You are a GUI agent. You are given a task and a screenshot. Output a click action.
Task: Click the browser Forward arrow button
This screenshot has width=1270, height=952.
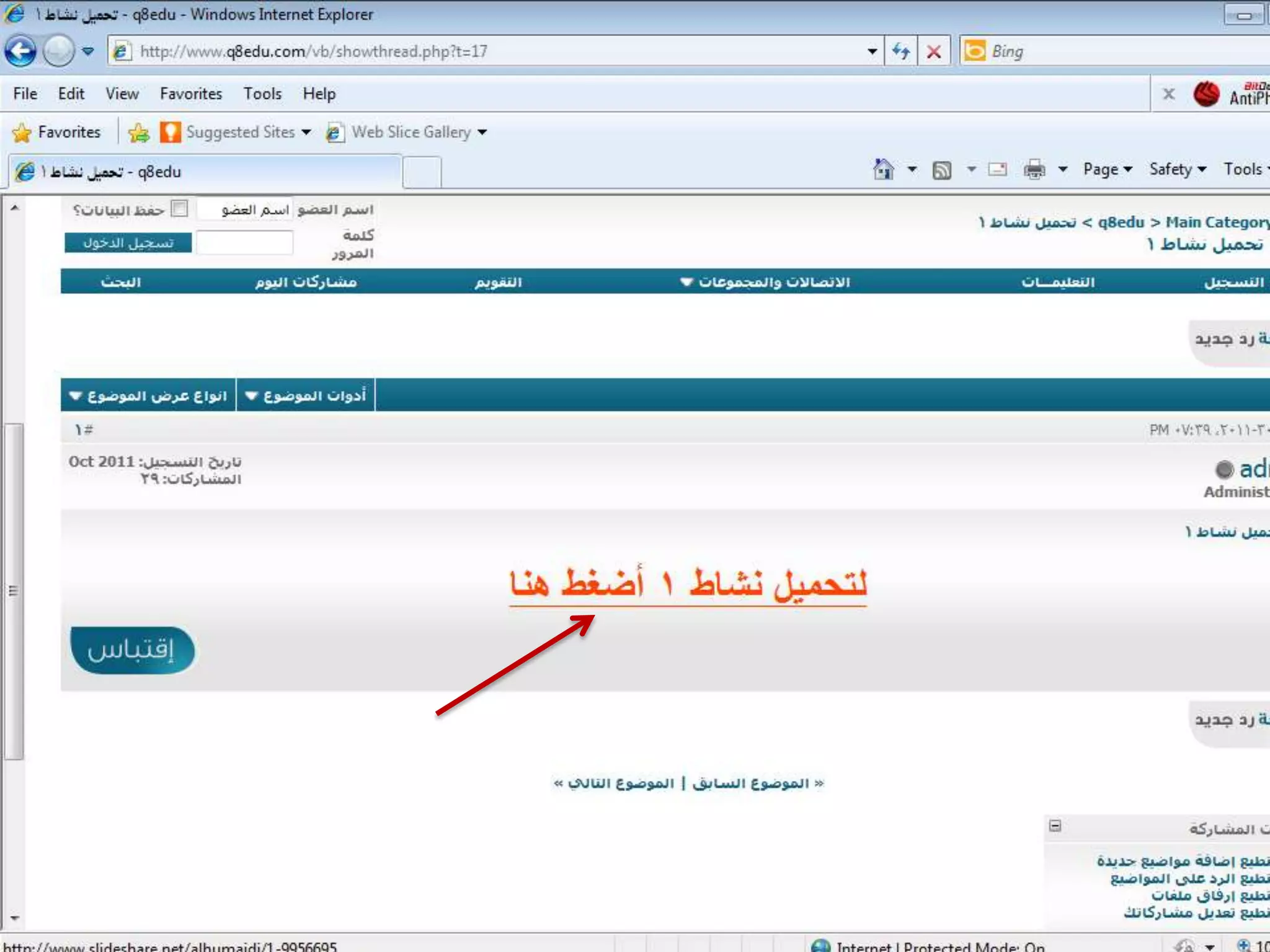[59, 51]
